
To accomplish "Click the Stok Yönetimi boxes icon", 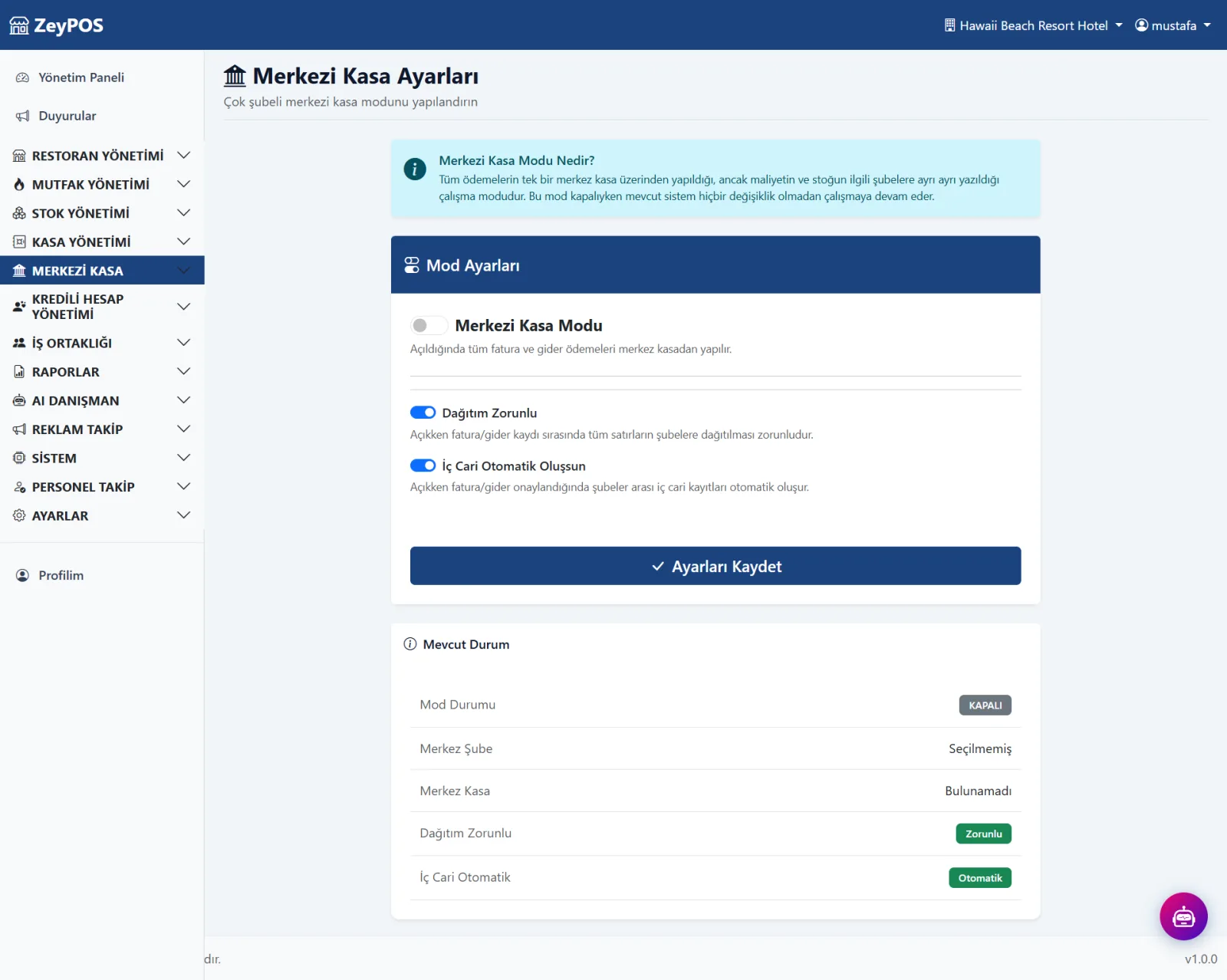I will [x=19, y=213].
